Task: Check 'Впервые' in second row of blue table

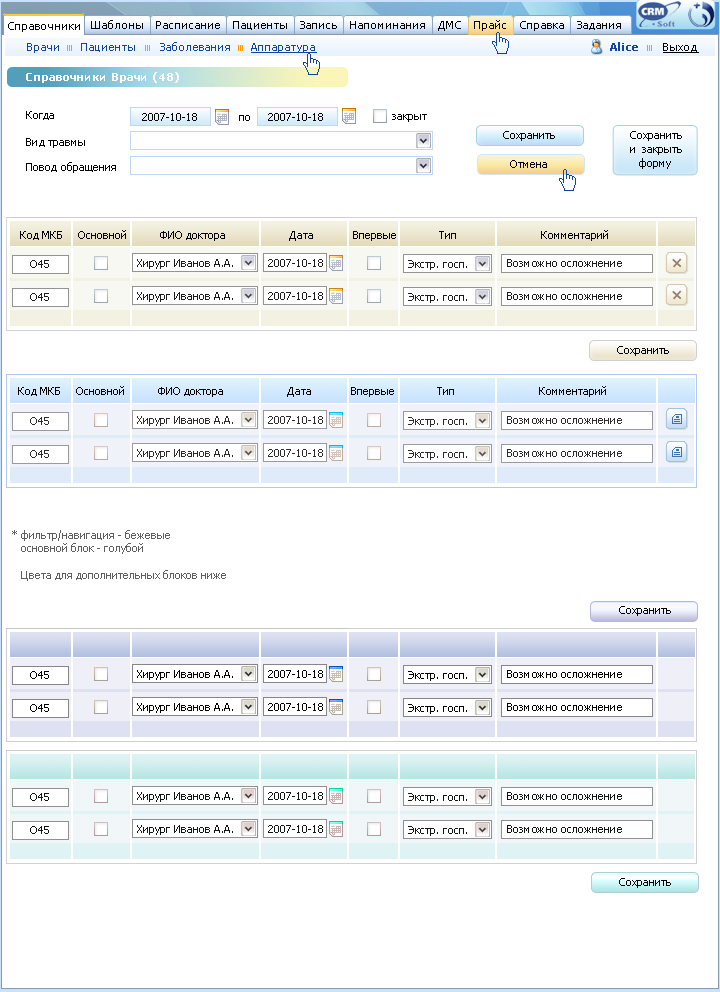Action: click(x=374, y=453)
